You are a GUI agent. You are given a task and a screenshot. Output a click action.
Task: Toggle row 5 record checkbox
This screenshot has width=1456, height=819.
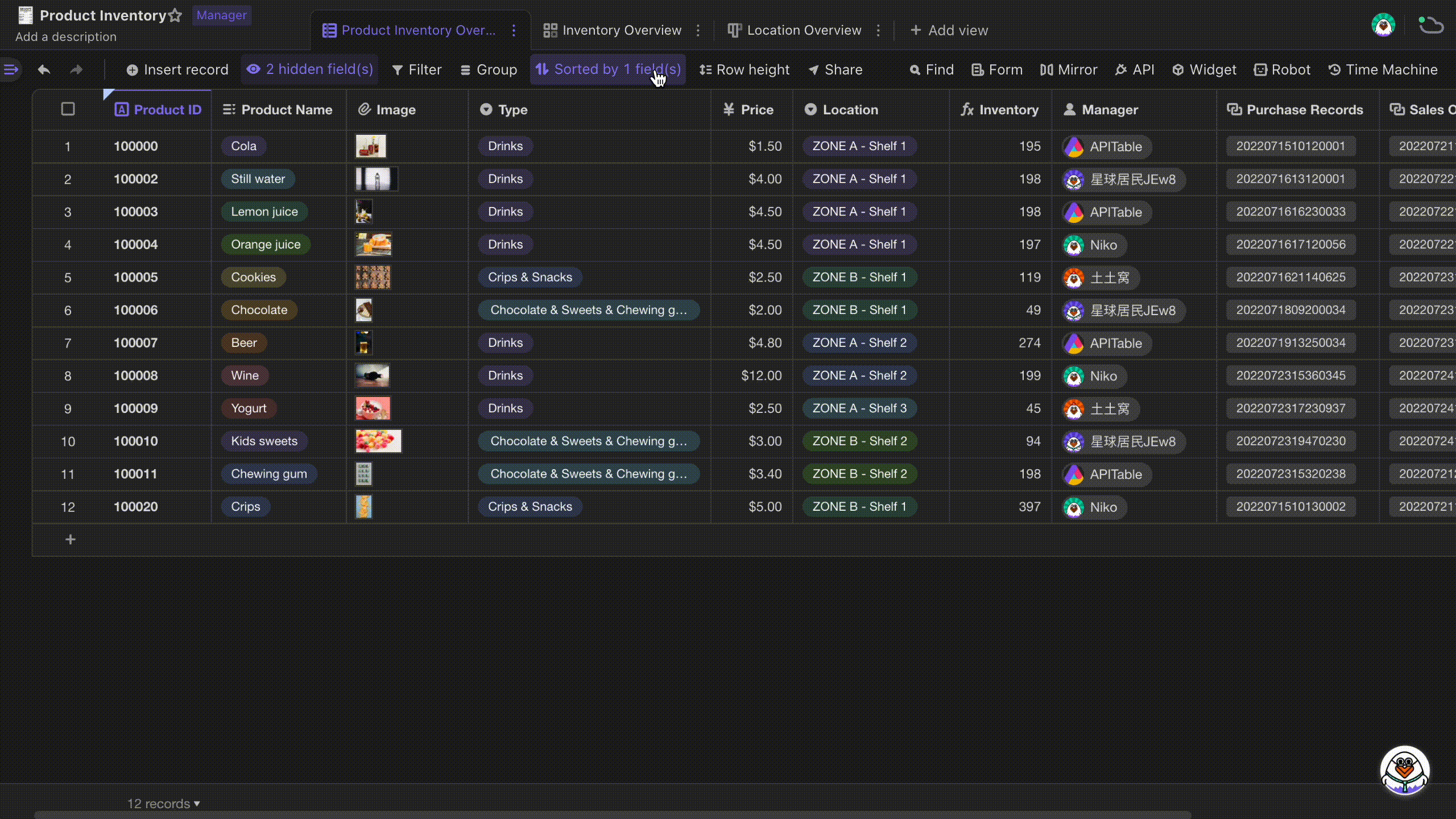click(x=68, y=277)
